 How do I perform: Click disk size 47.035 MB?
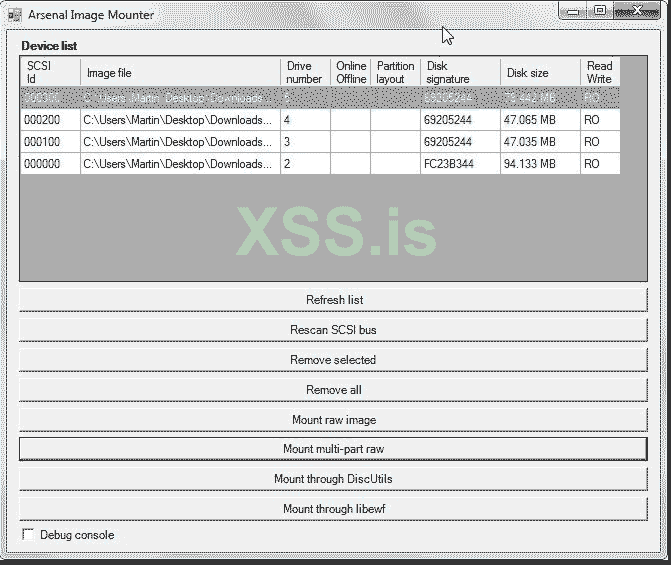click(x=540, y=142)
